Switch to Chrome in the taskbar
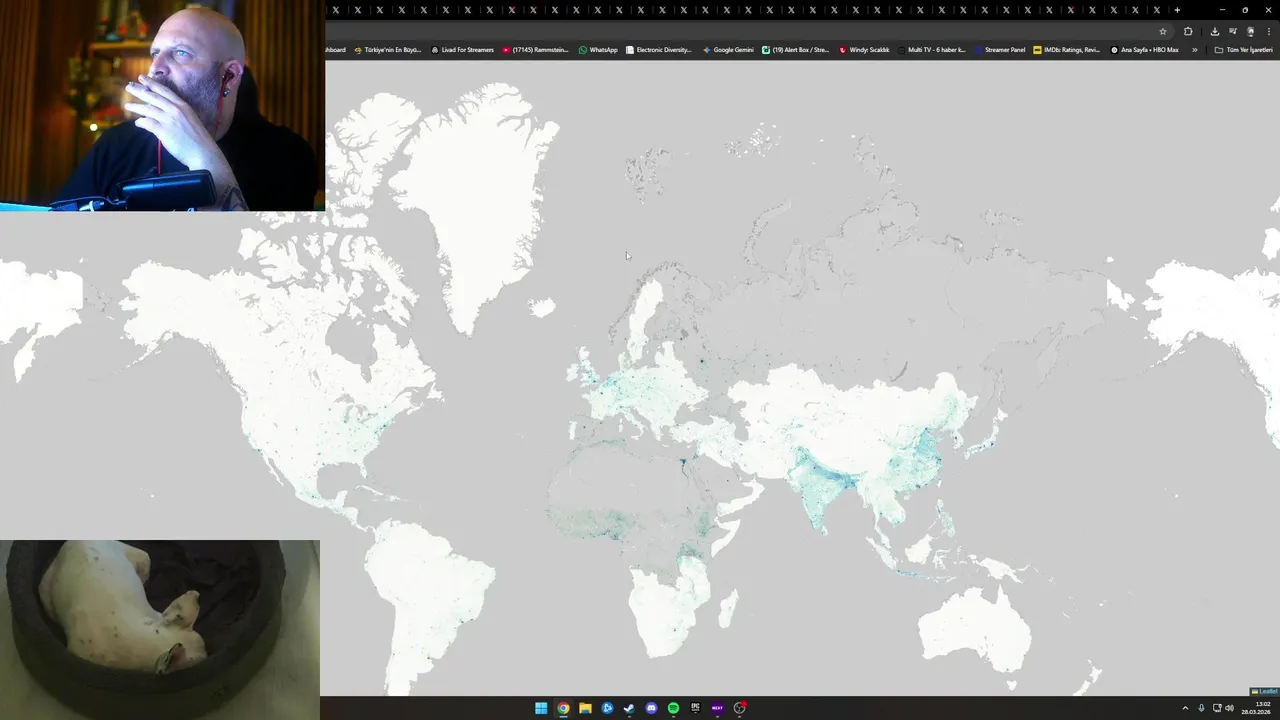Image resolution: width=1280 pixels, height=720 pixels. (x=563, y=708)
